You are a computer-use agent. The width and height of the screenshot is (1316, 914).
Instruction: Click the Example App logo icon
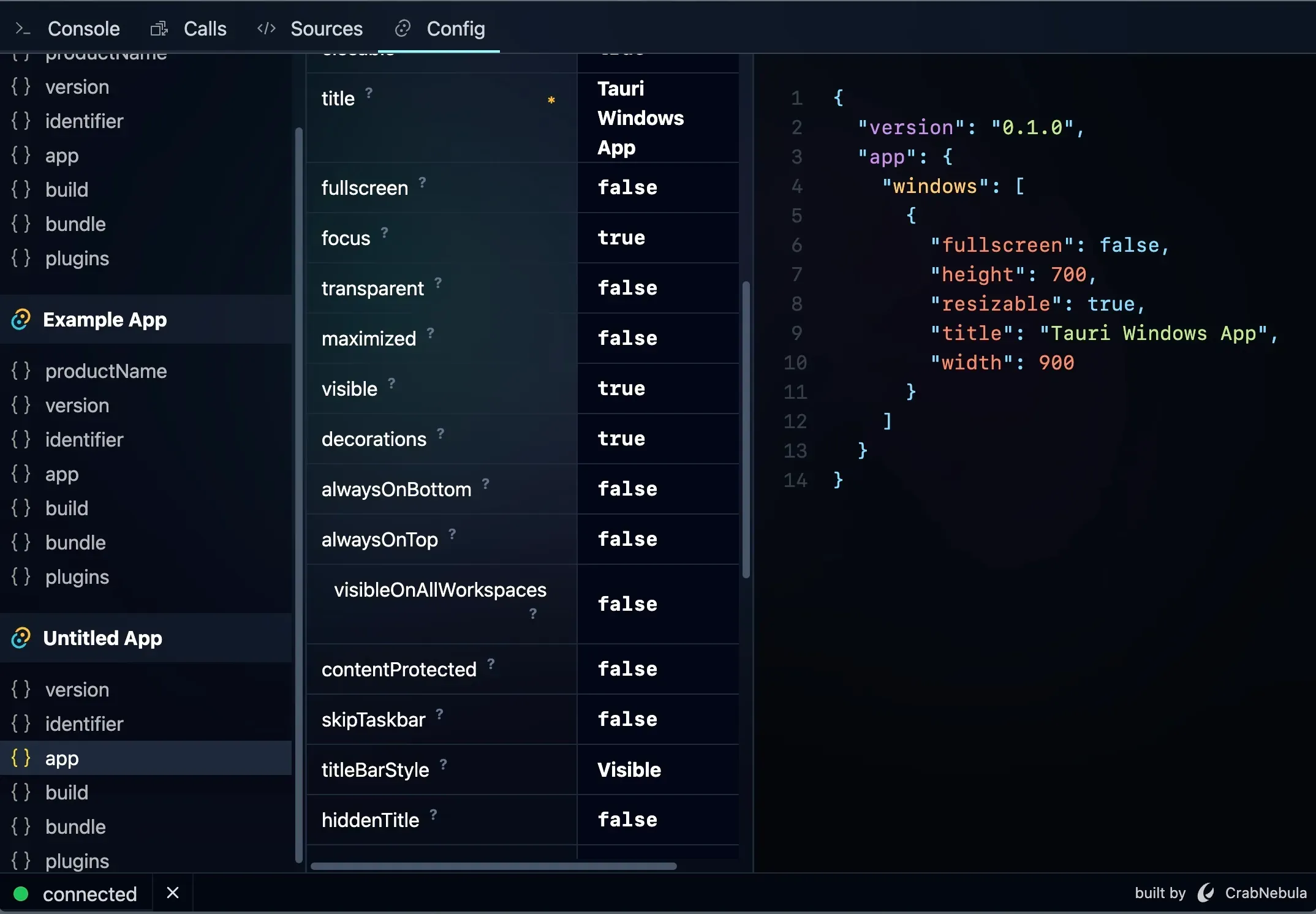click(21, 319)
